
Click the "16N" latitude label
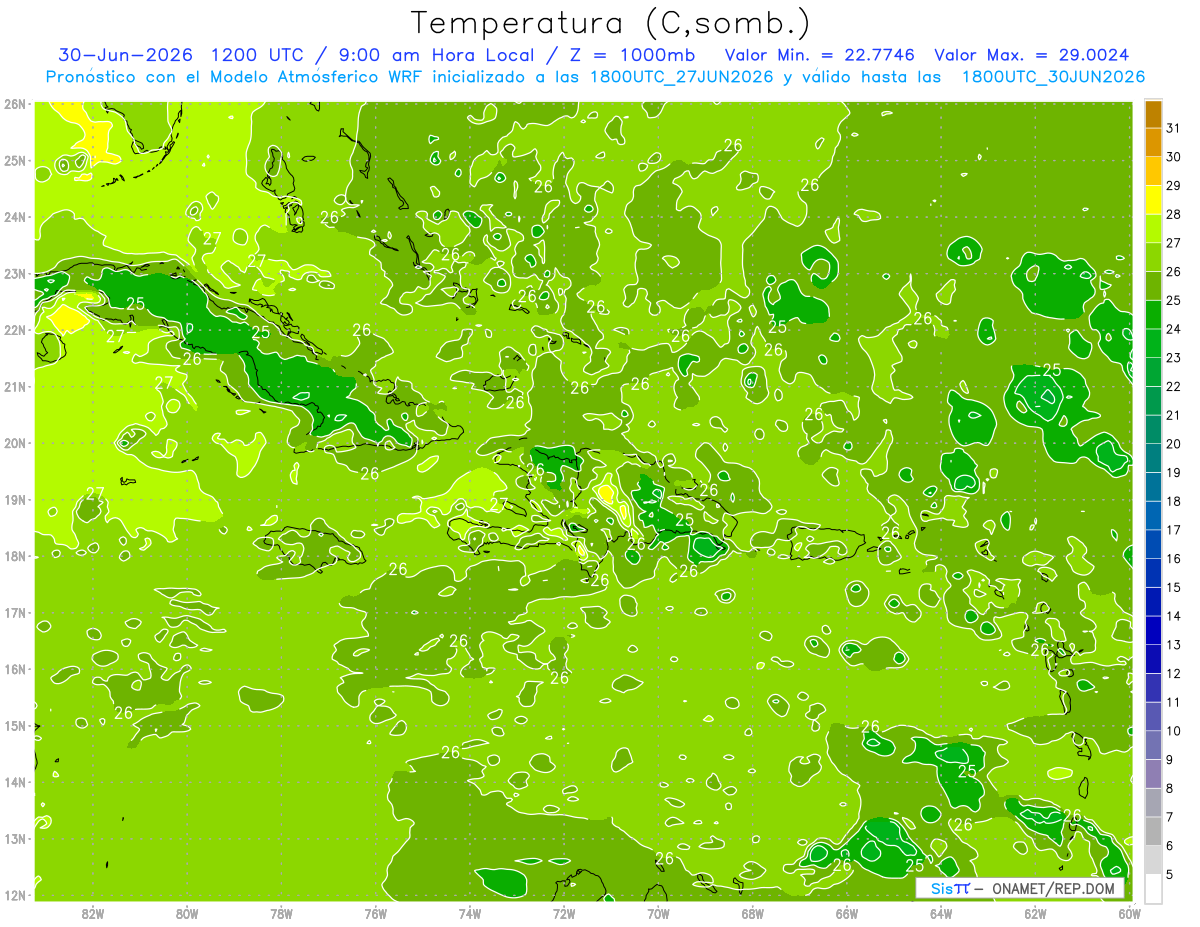pyautogui.click(x=14, y=669)
